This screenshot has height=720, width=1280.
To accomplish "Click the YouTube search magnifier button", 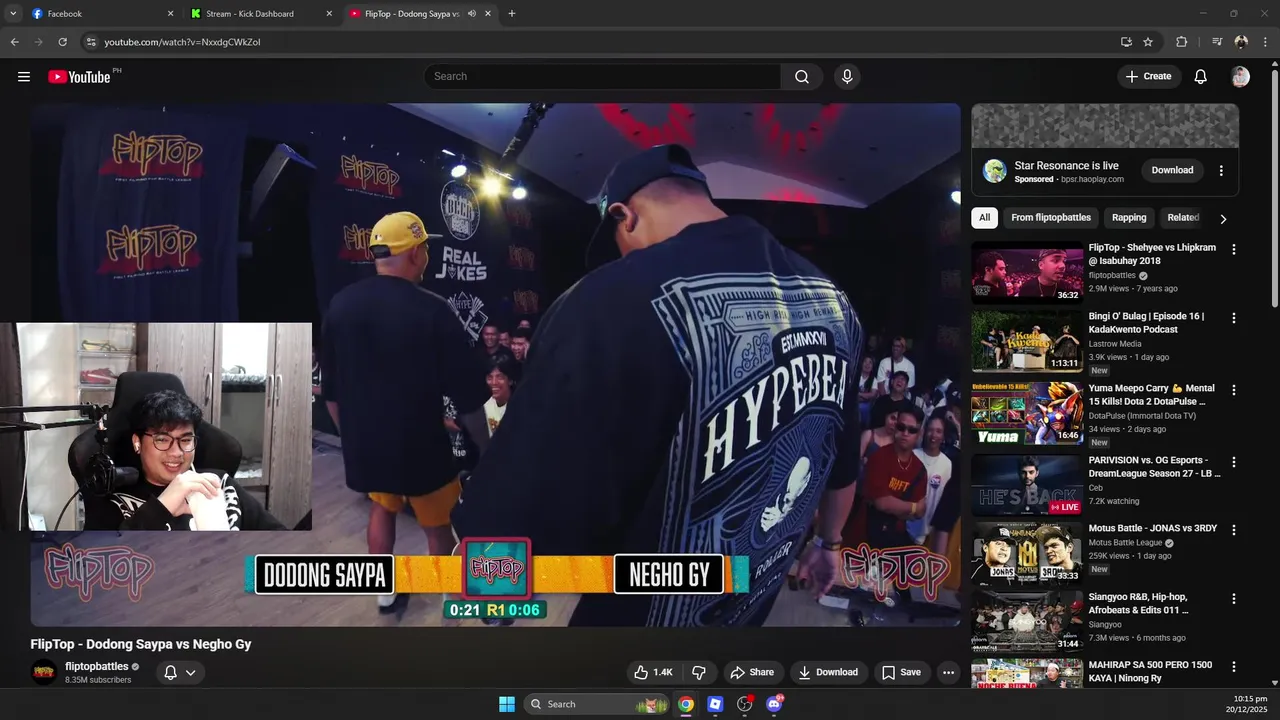I will tap(802, 77).
